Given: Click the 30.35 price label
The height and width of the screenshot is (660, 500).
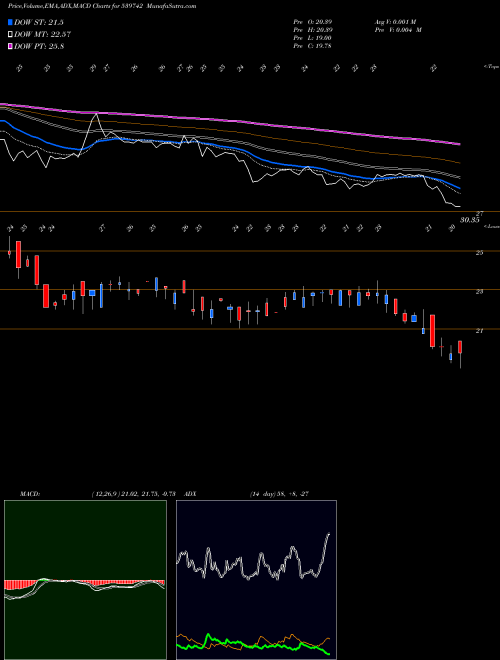Looking at the screenshot, I should pyautogui.click(x=470, y=220).
